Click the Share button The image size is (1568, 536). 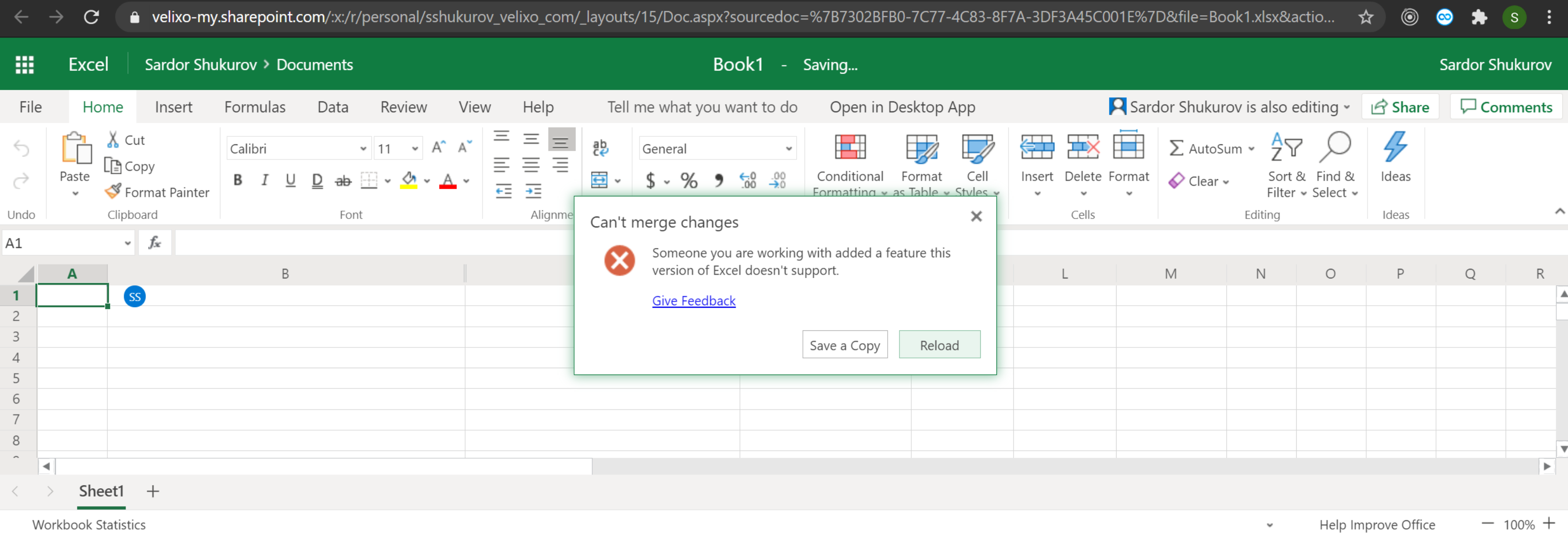click(x=1400, y=106)
